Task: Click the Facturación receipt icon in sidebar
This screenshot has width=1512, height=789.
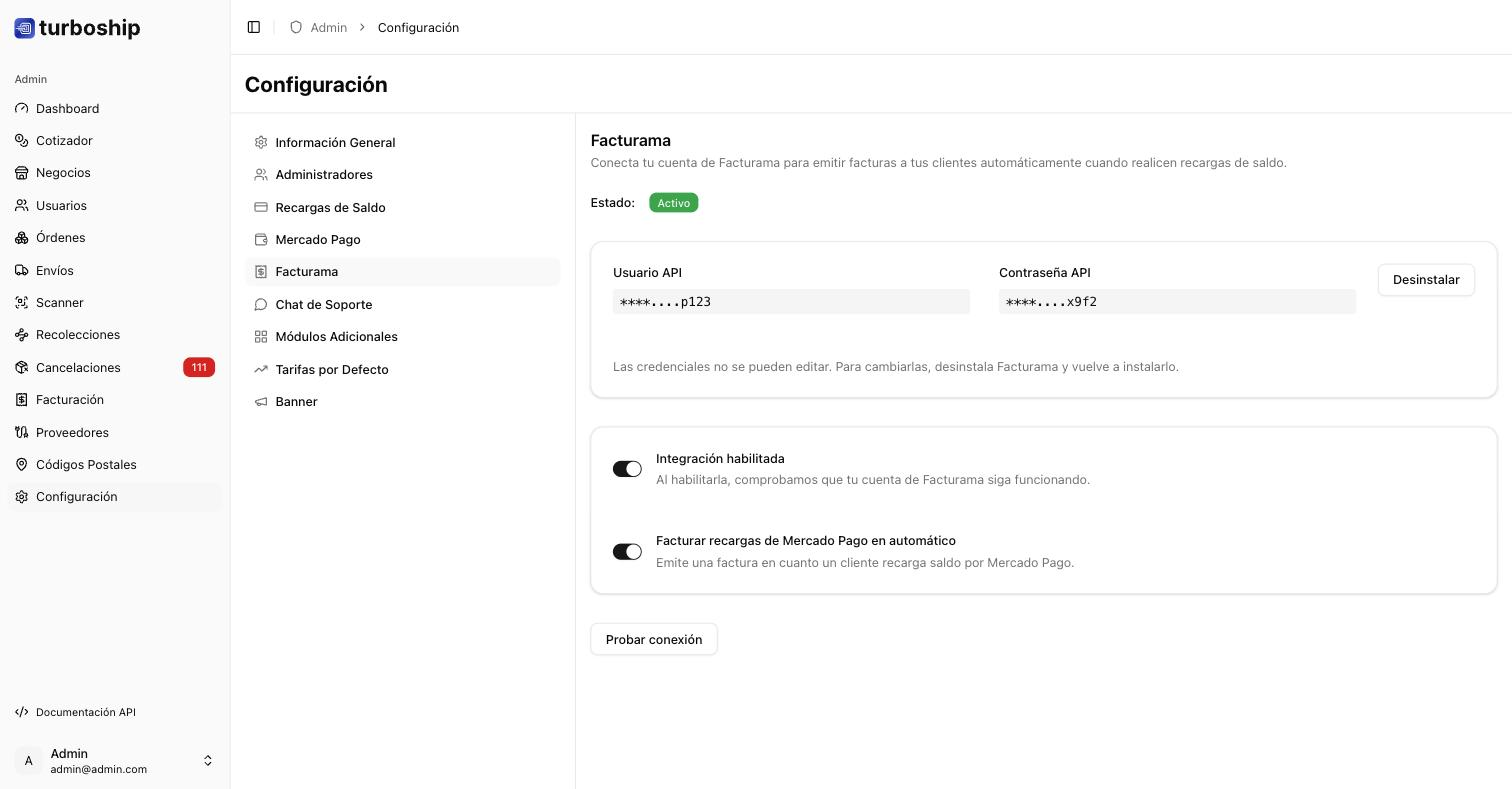Action: [x=22, y=400]
